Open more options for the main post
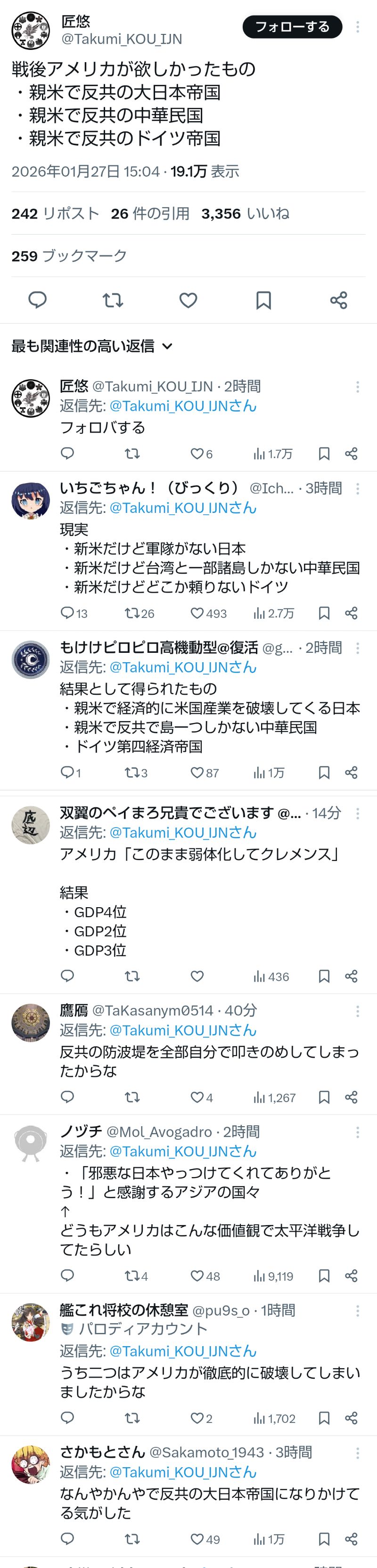The height and width of the screenshot is (1568, 377). pyautogui.click(x=358, y=27)
